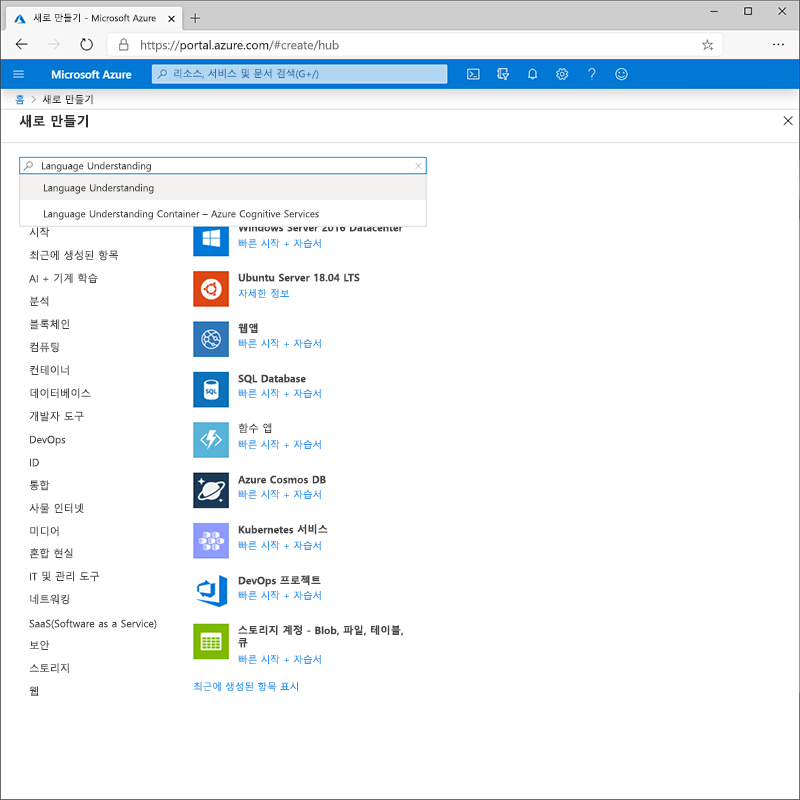This screenshot has width=800, height=800.
Task: Click the DevOps 프로젝트 icon
Action: click(211, 591)
